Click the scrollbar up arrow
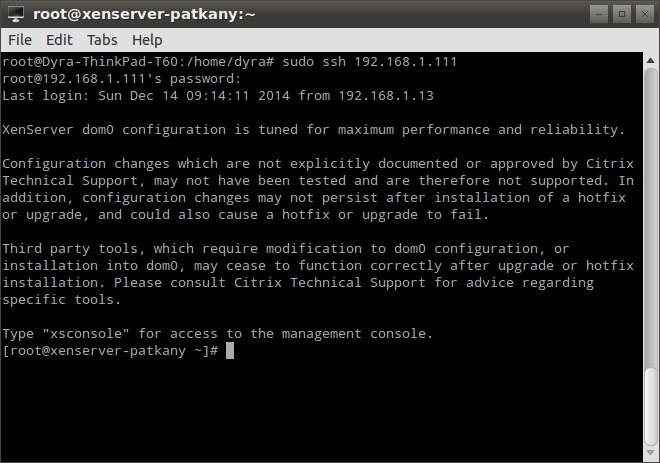 [x=651, y=60]
